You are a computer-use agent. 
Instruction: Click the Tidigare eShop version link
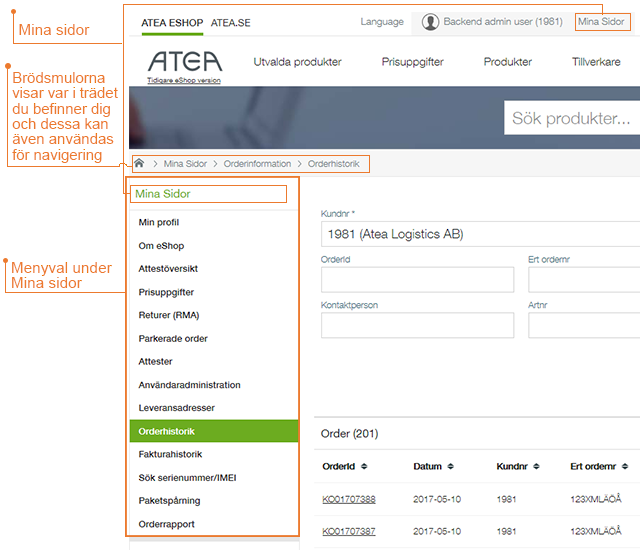pos(184,80)
